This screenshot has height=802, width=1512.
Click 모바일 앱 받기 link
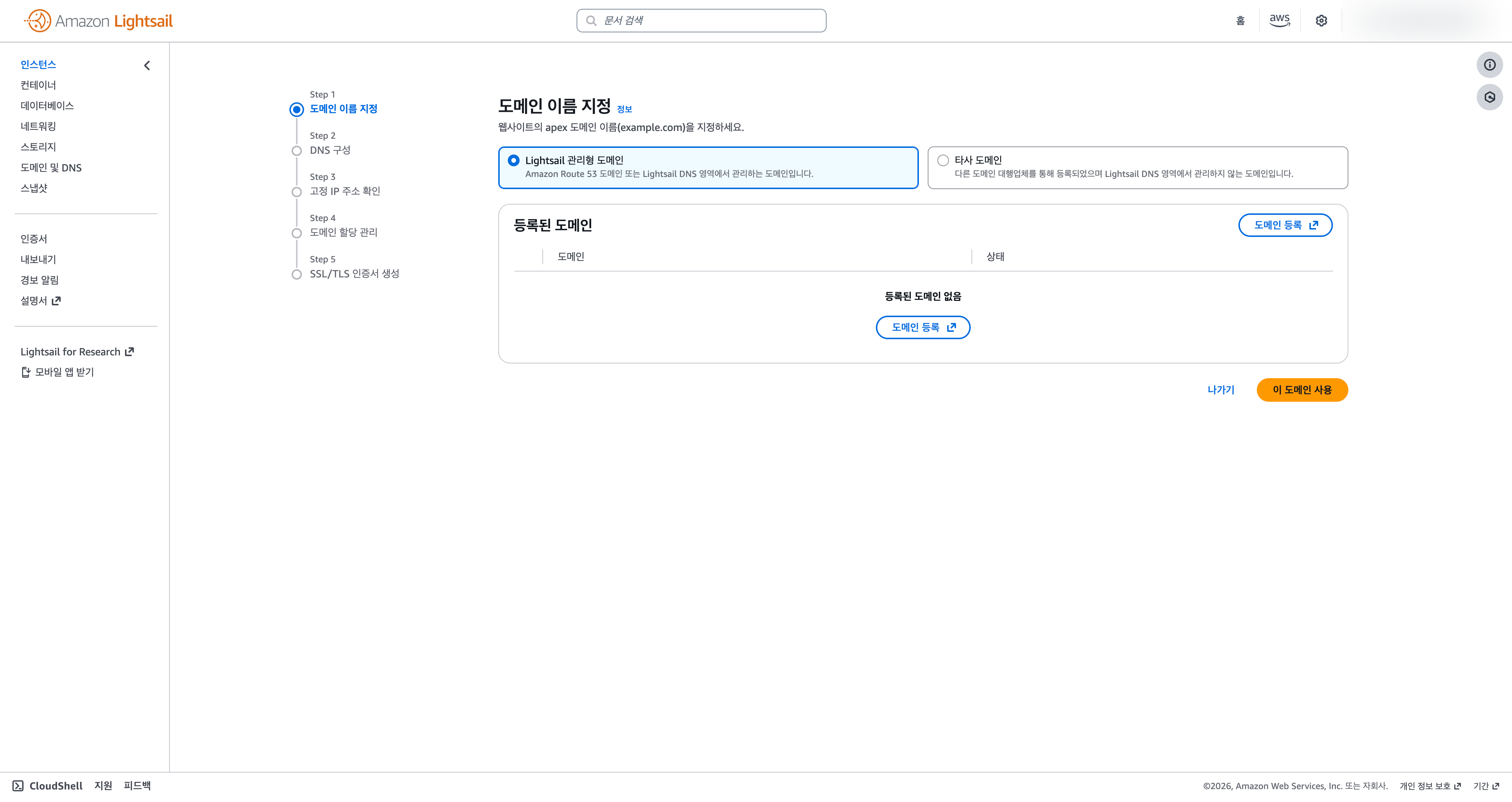tap(57, 372)
